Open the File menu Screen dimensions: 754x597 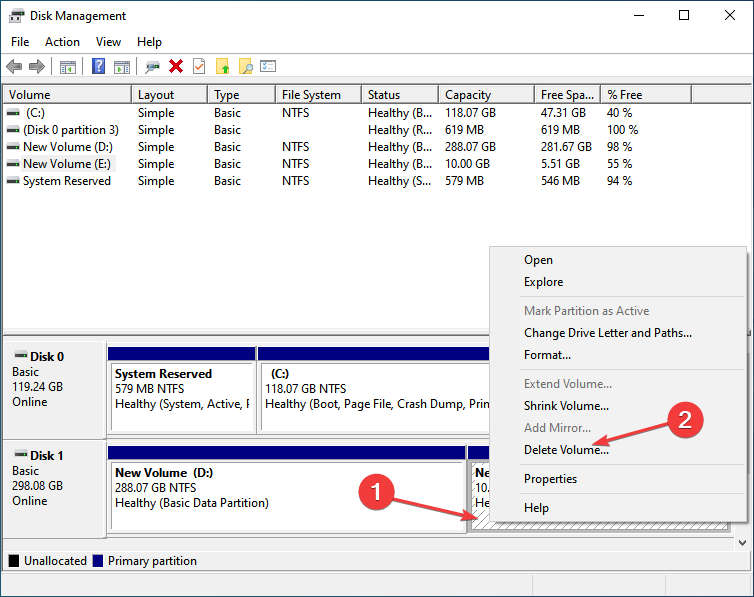[x=20, y=42]
